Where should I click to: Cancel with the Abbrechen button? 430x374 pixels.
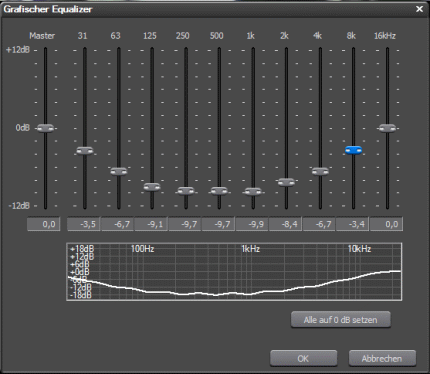click(382, 358)
